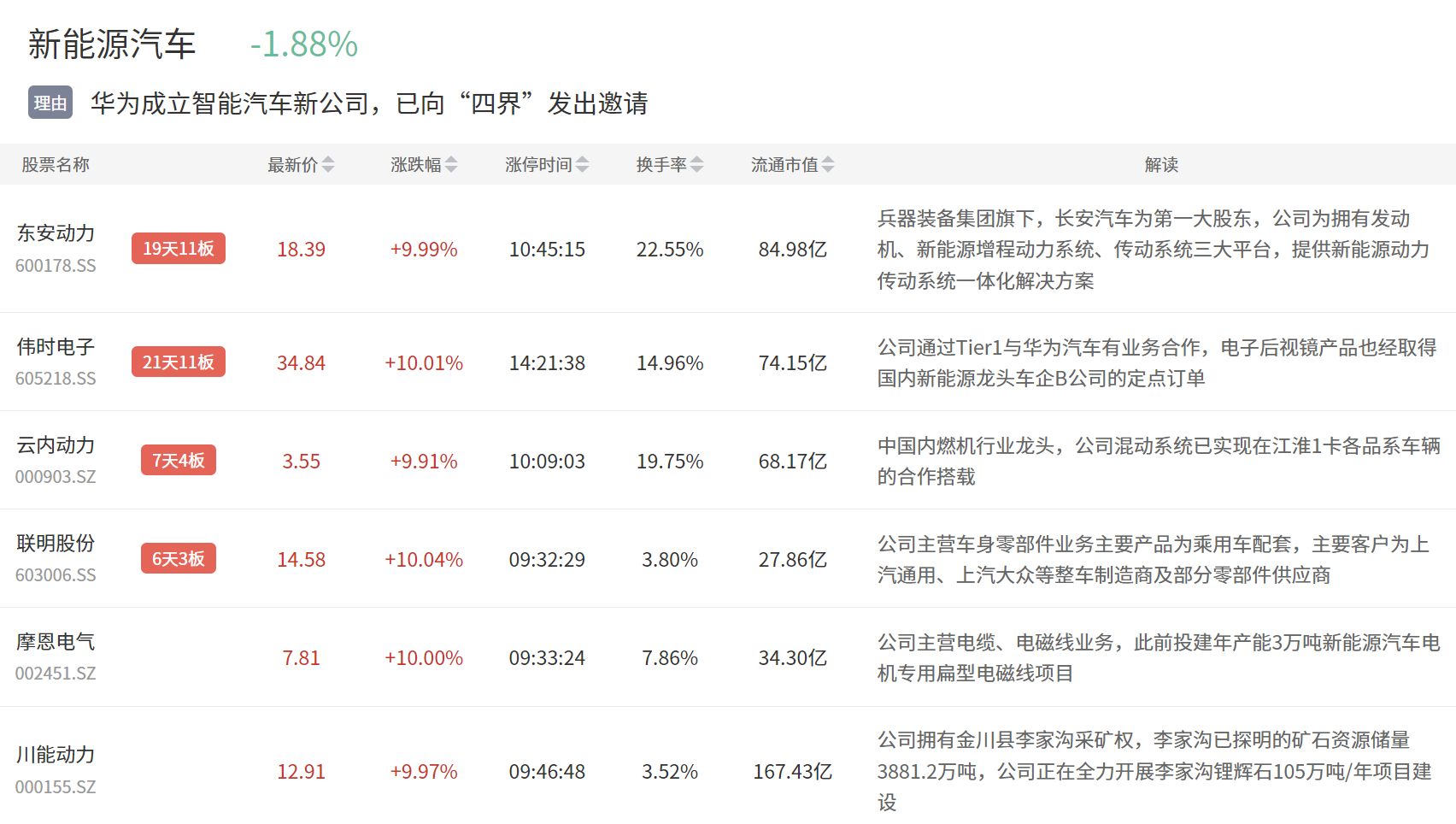
Task: Click the 换手率 column header label
Action: (x=661, y=165)
